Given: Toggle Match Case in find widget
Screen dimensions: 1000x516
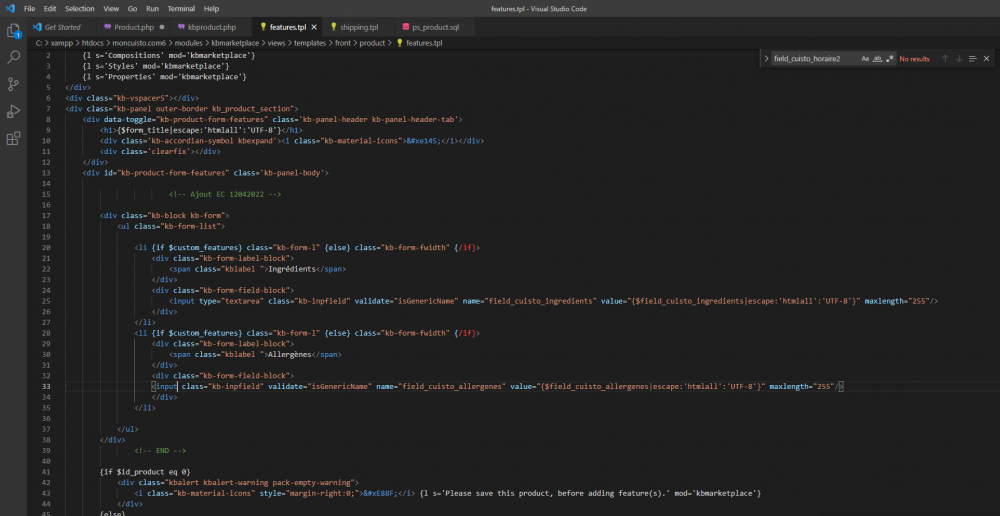Looking at the screenshot, I should pos(865,58).
